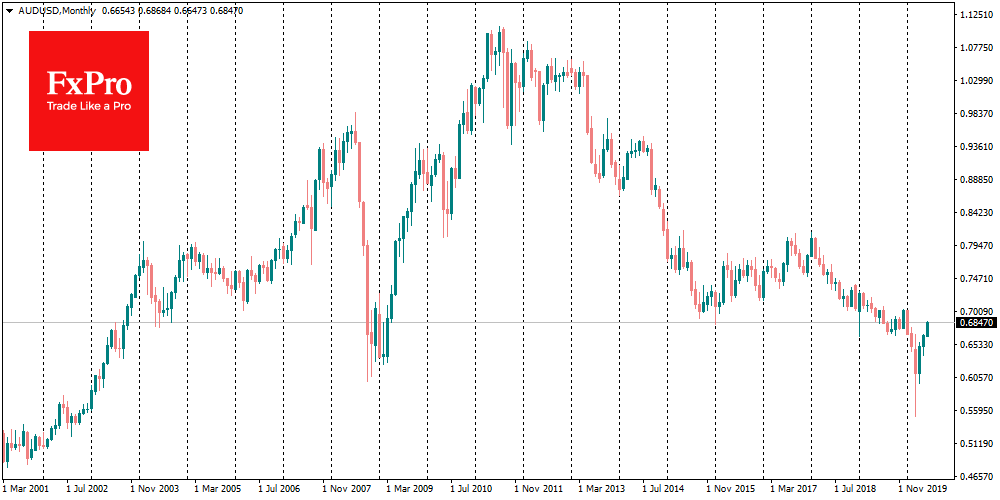Select the 0.46570 price scale label
Viewport: 1000px width, 500px height.
(x=974, y=476)
